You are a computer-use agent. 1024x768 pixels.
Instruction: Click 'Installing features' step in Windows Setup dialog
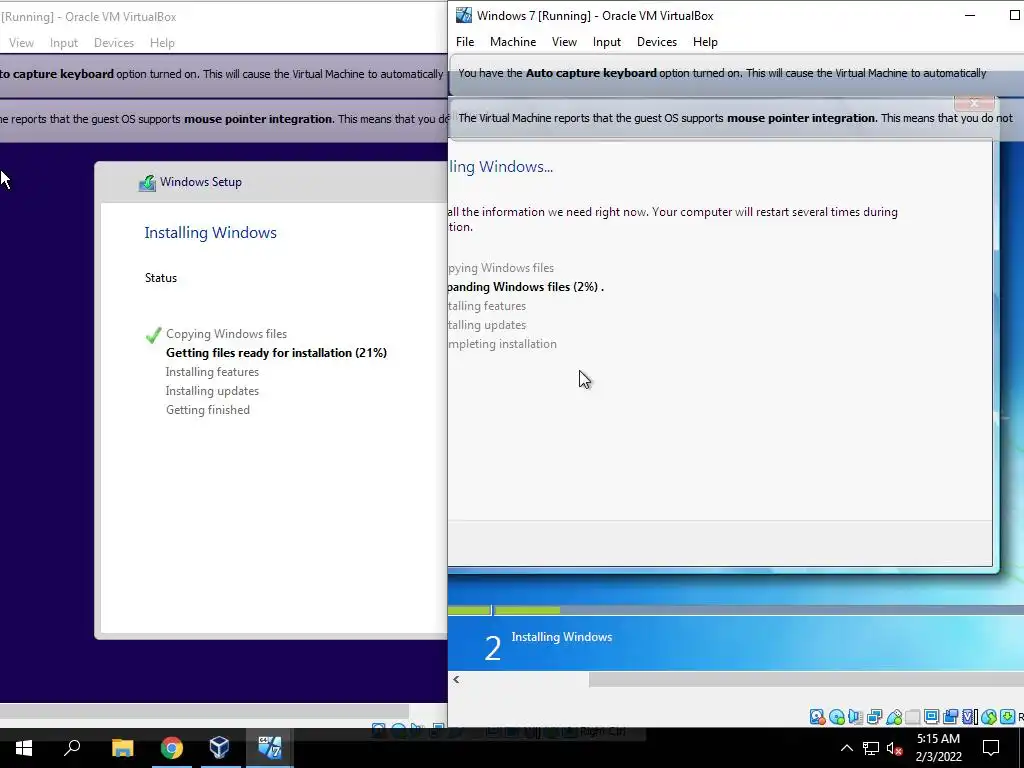212,372
